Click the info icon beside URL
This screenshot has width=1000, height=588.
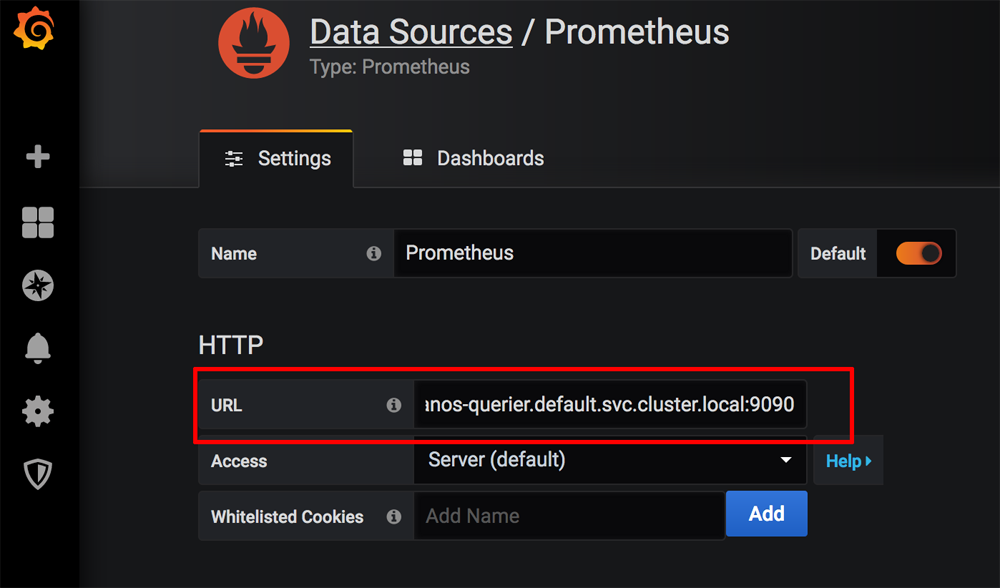(394, 406)
